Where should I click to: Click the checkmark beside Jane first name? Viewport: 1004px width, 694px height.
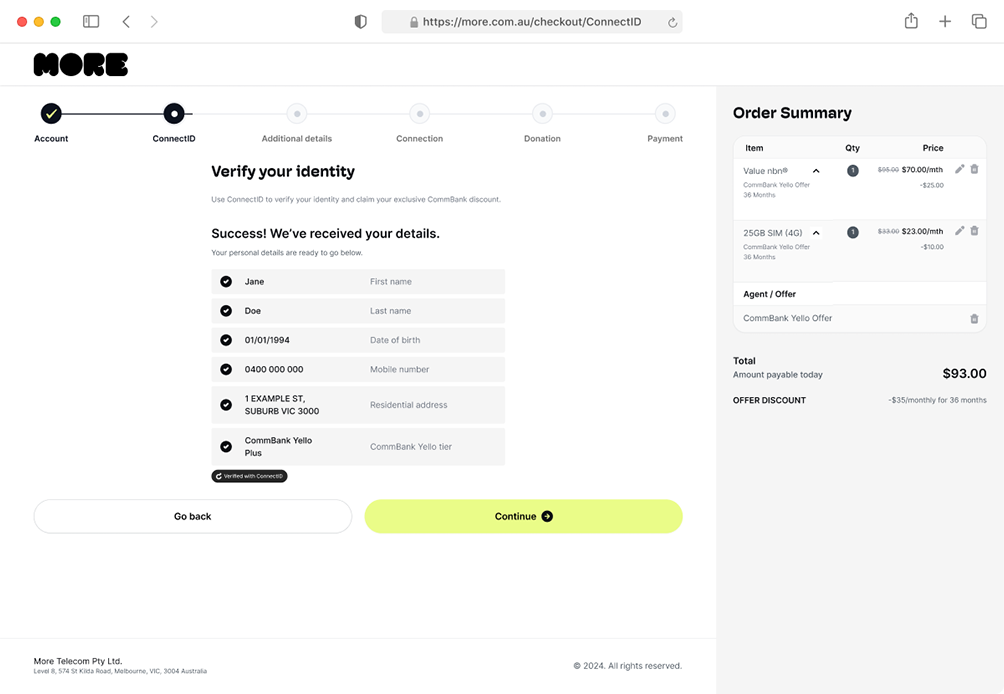(x=226, y=282)
